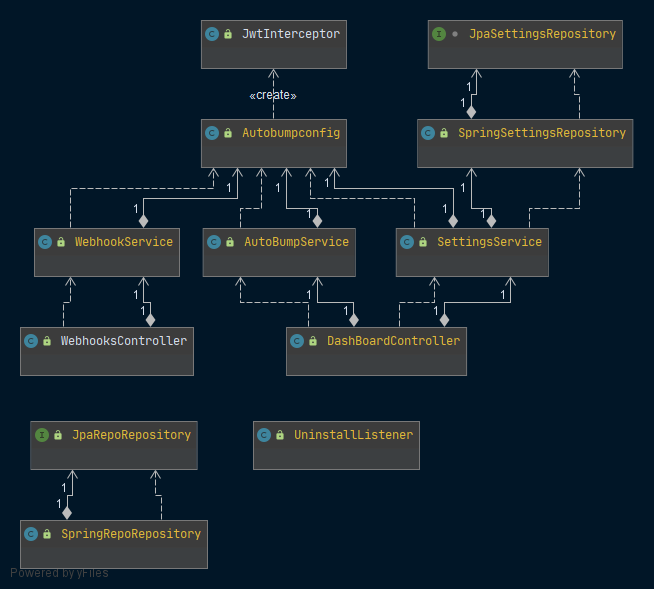The width and height of the screenshot is (654, 589).
Task: Click the class icon on SpringRepoRepository node
Action: tap(31, 534)
